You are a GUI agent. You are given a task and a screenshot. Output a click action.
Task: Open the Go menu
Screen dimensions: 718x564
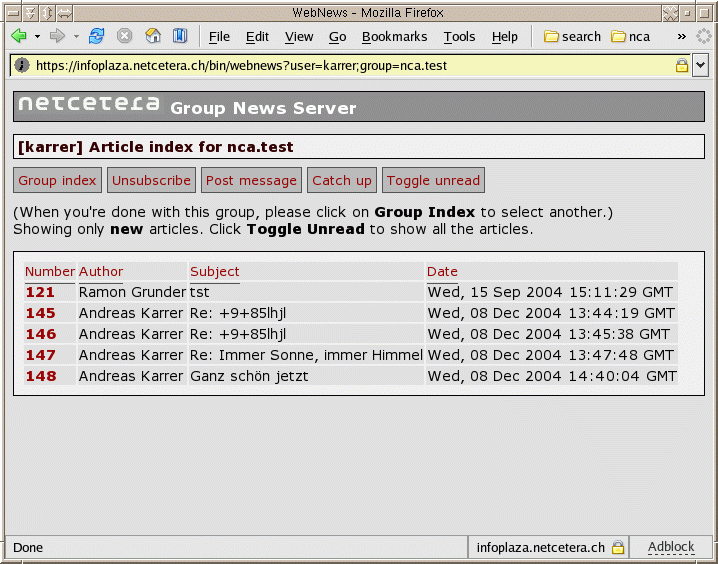pos(337,37)
